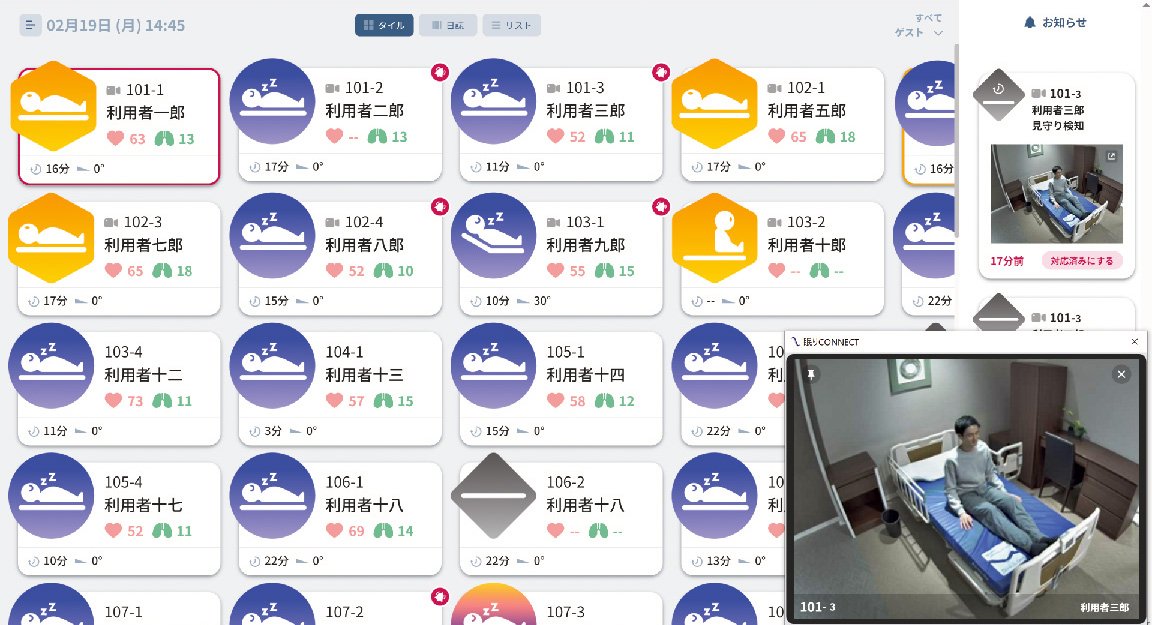Click 対応済みにする button in notification
This screenshot has width=1152, height=625.
click(x=1082, y=261)
